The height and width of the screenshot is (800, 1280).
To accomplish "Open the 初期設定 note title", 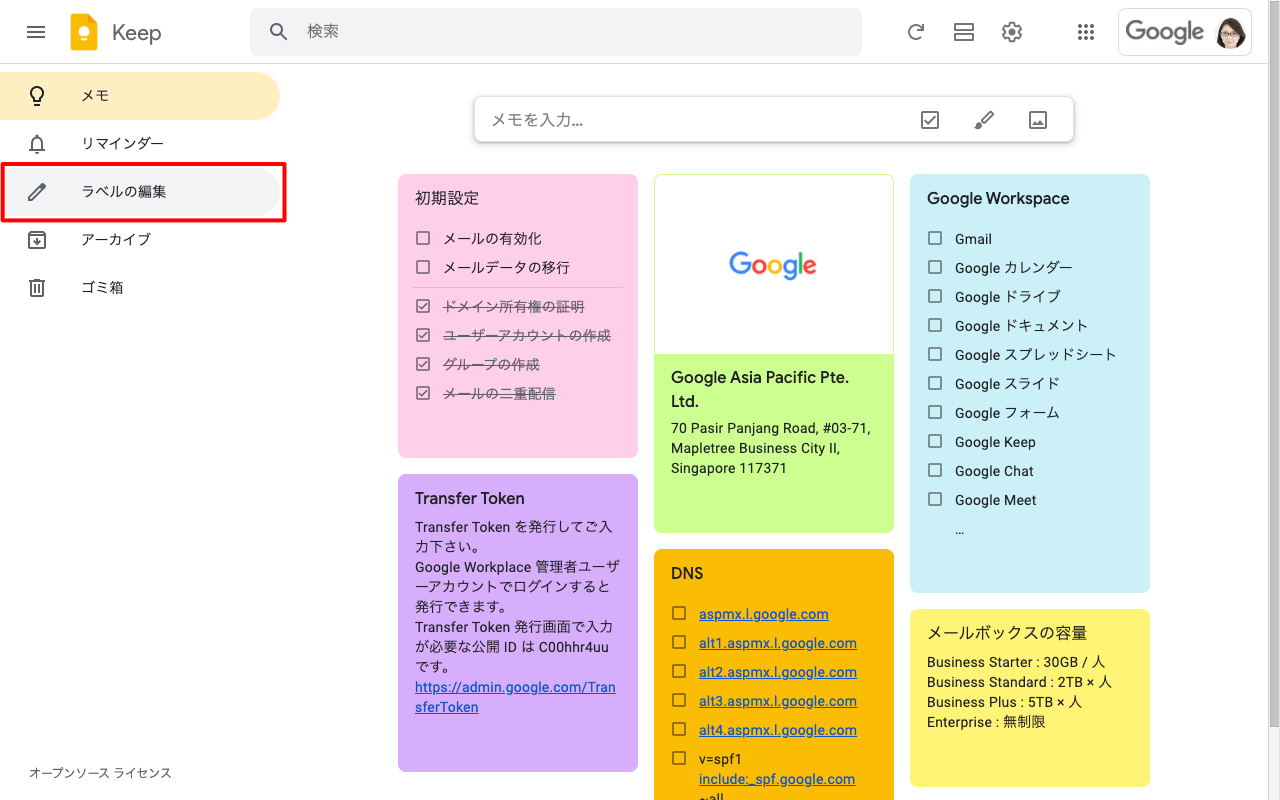I will pyautogui.click(x=447, y=198).
